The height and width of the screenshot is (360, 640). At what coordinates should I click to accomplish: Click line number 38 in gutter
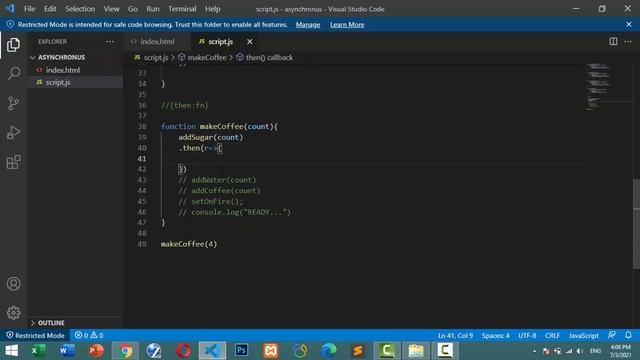[x=142, y=127]
